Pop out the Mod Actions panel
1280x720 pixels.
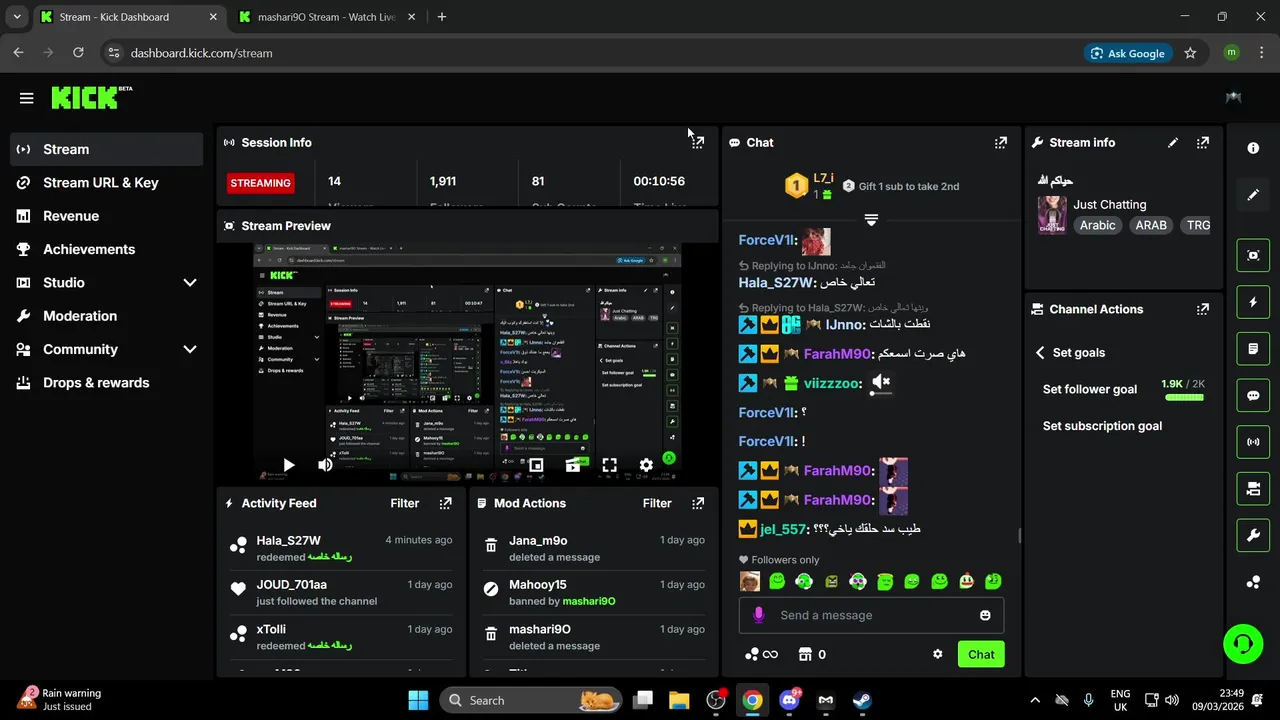[x=698, y=503]
